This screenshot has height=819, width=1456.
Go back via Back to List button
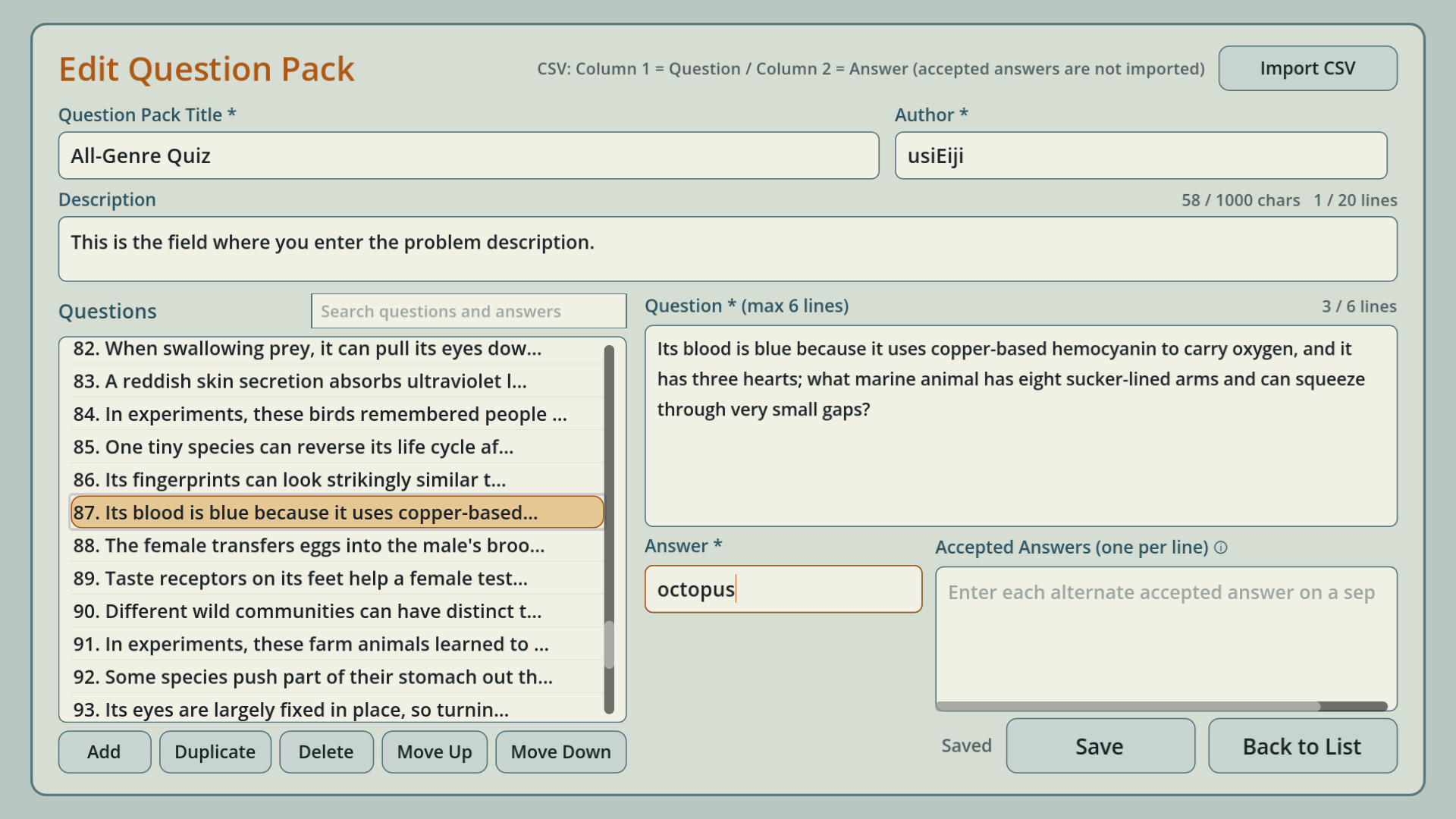(1302, 746)
